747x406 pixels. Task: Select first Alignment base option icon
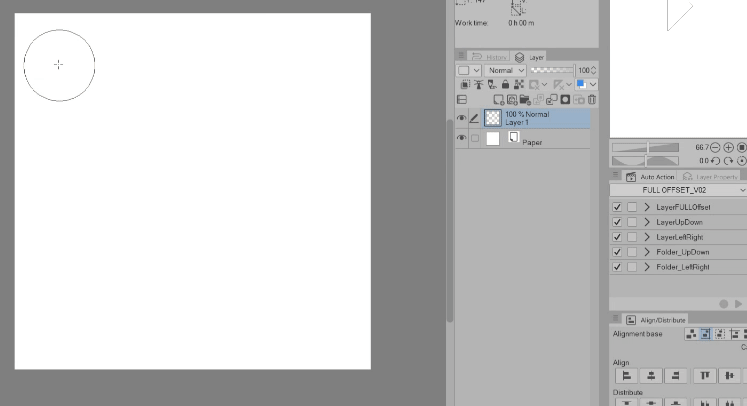[691, 334]
